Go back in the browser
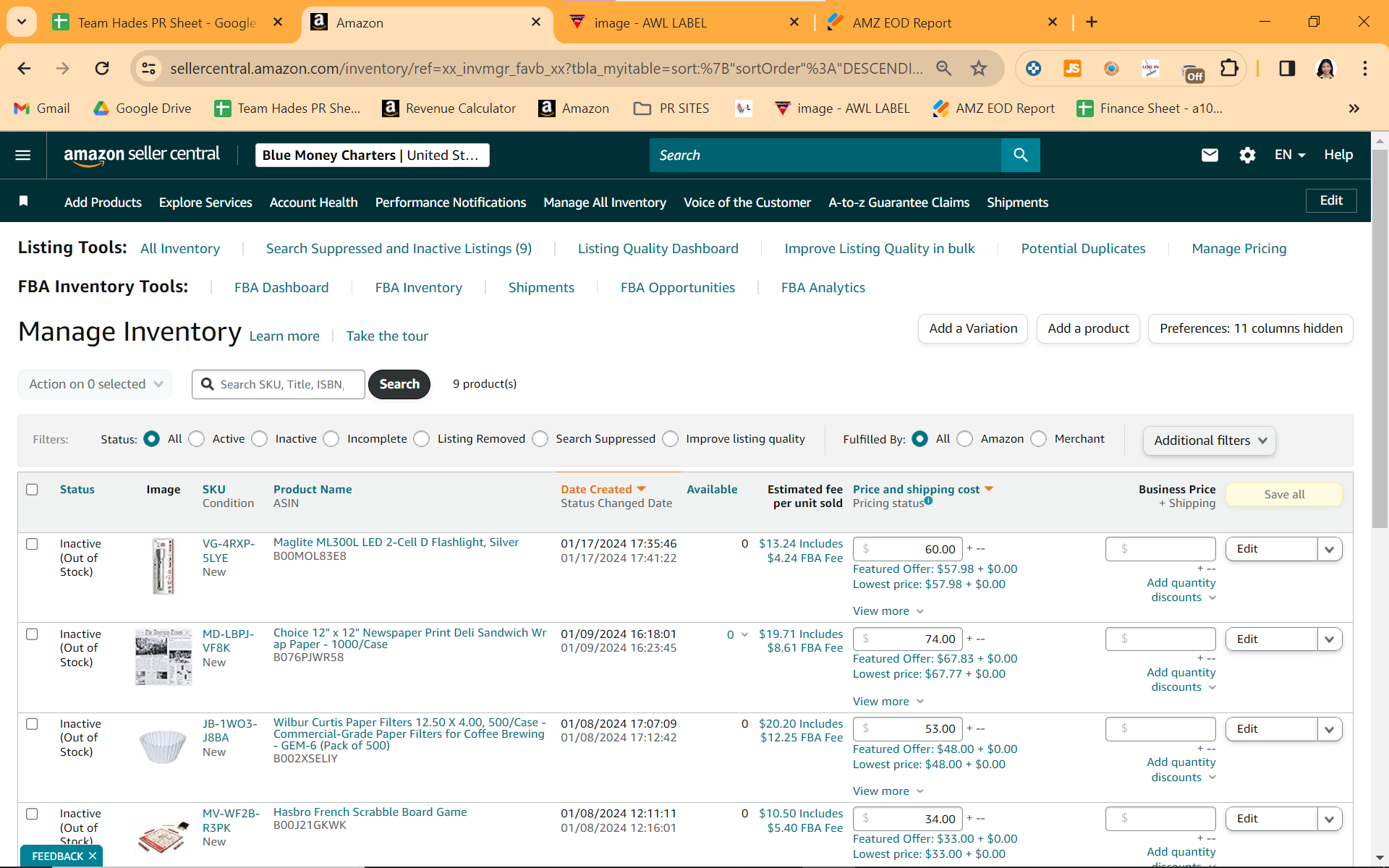The height and width of the screenshot is (868, 1389). tap(24, 69)
